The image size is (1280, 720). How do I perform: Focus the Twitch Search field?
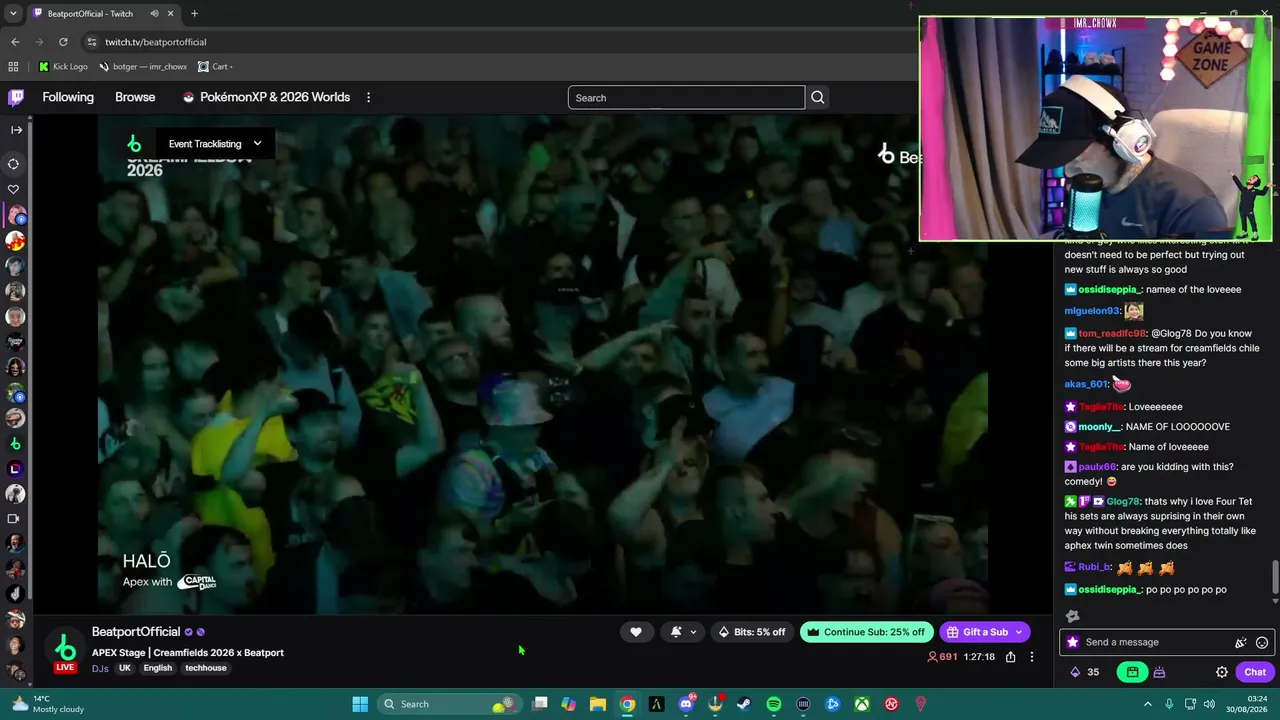[x=686, y=98]
